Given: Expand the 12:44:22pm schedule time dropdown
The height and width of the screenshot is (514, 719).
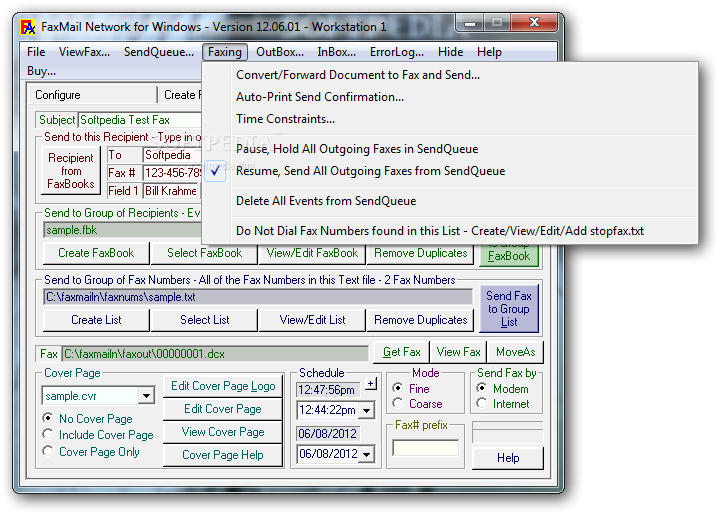Looking at the screenshot, I should pyautogui.click(x=366, y=410).
